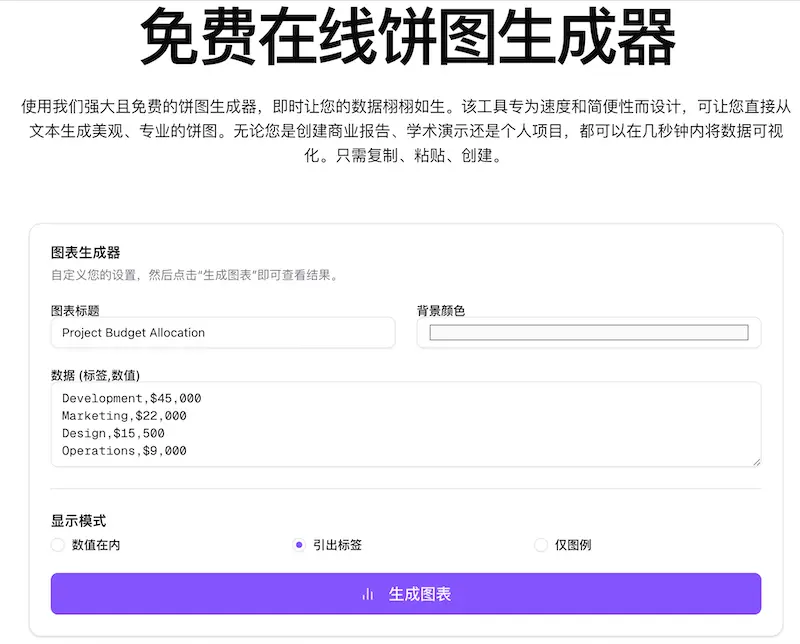Select the 仅图例 display mode radio

pyautogui.click(x=541, y=545)
